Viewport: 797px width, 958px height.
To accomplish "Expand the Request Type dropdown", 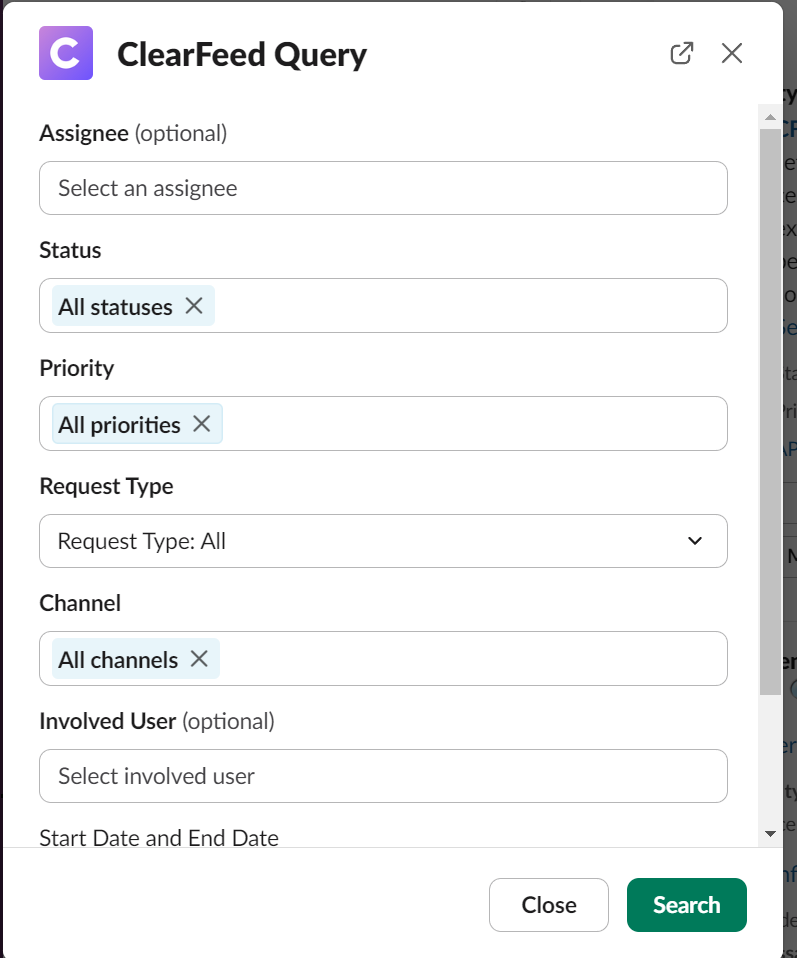I will click(x=383, y=541).
